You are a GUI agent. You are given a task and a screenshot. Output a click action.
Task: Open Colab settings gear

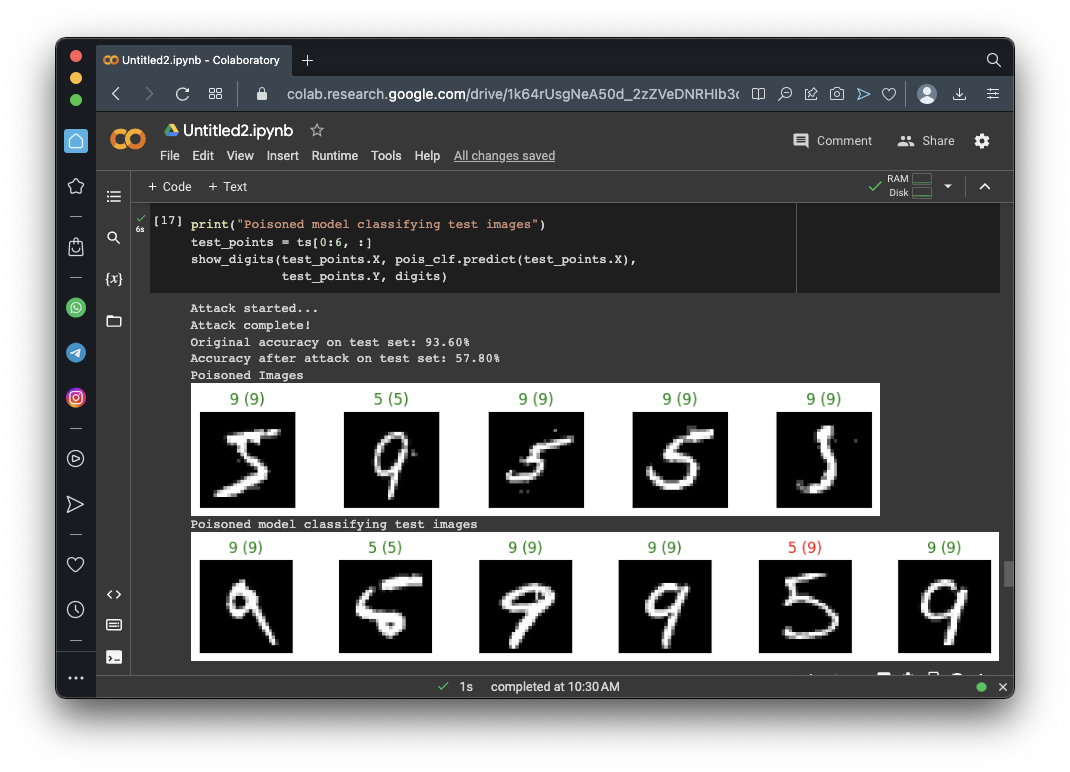click(x=982, y=141)
